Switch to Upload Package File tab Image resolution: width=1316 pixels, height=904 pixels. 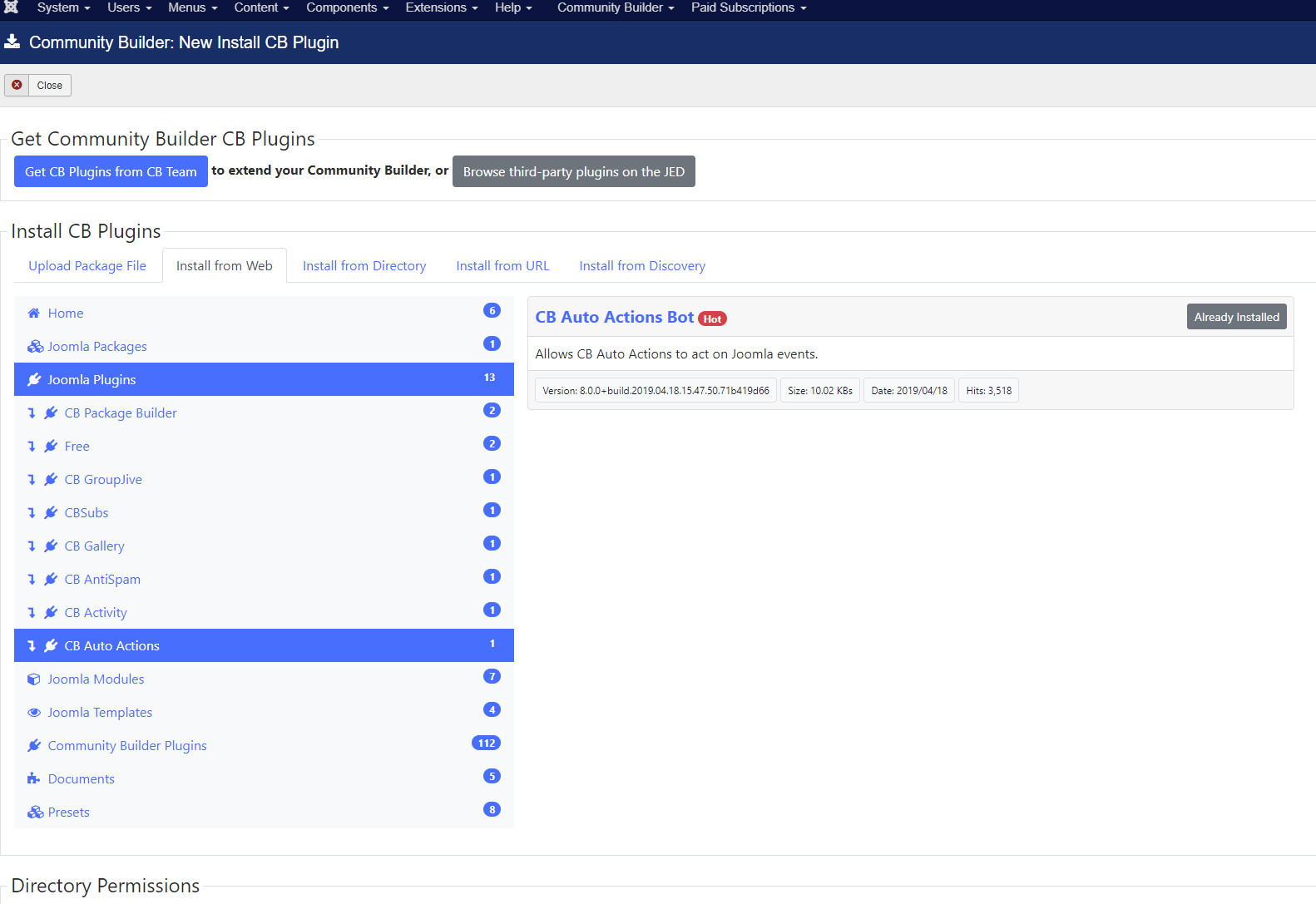(87, 266)
